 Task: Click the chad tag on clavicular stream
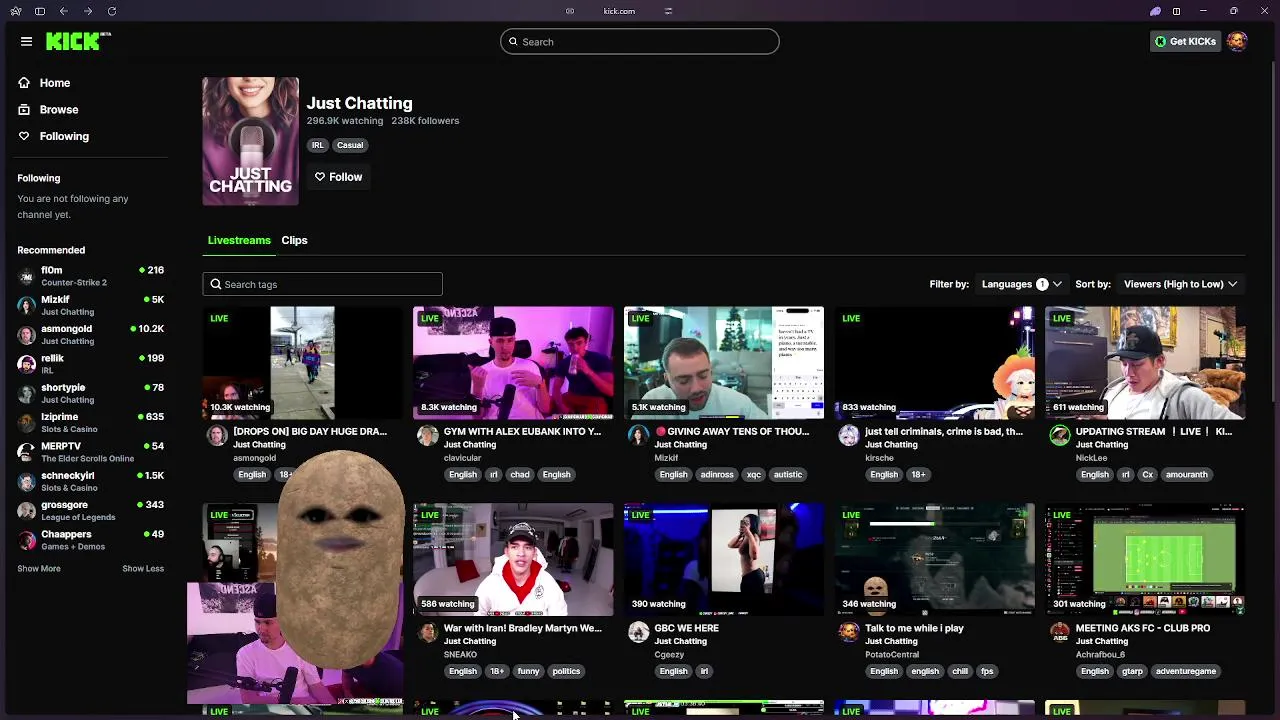pos(520,475)
